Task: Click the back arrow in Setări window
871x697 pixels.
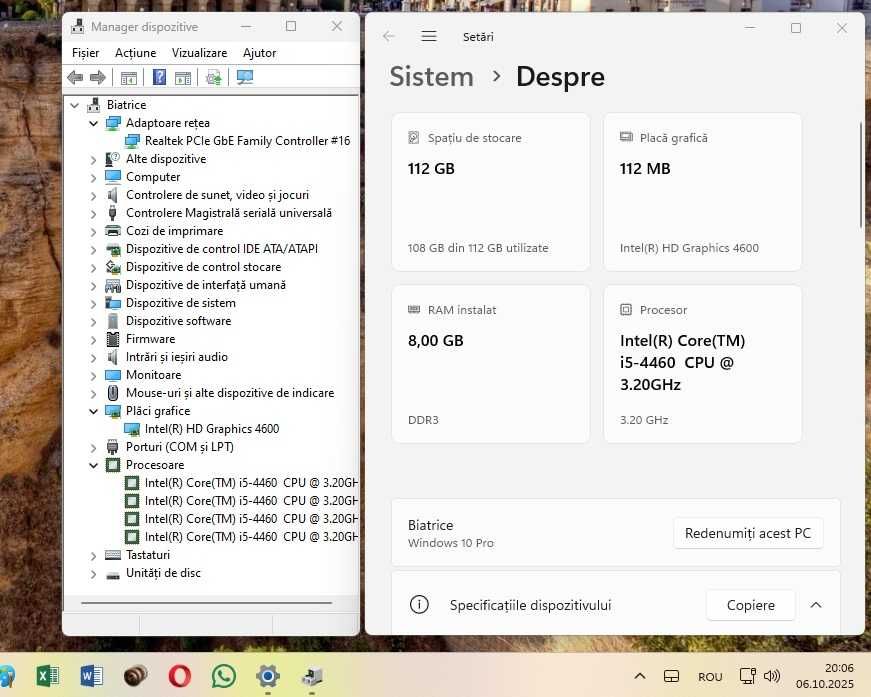Action: (389, 37)
